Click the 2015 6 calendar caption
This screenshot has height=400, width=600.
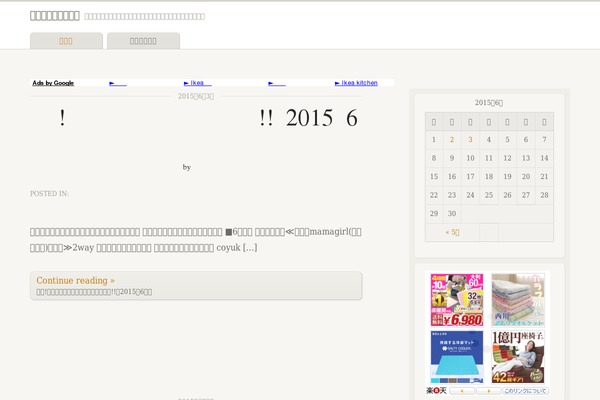[x=489, y=103]
